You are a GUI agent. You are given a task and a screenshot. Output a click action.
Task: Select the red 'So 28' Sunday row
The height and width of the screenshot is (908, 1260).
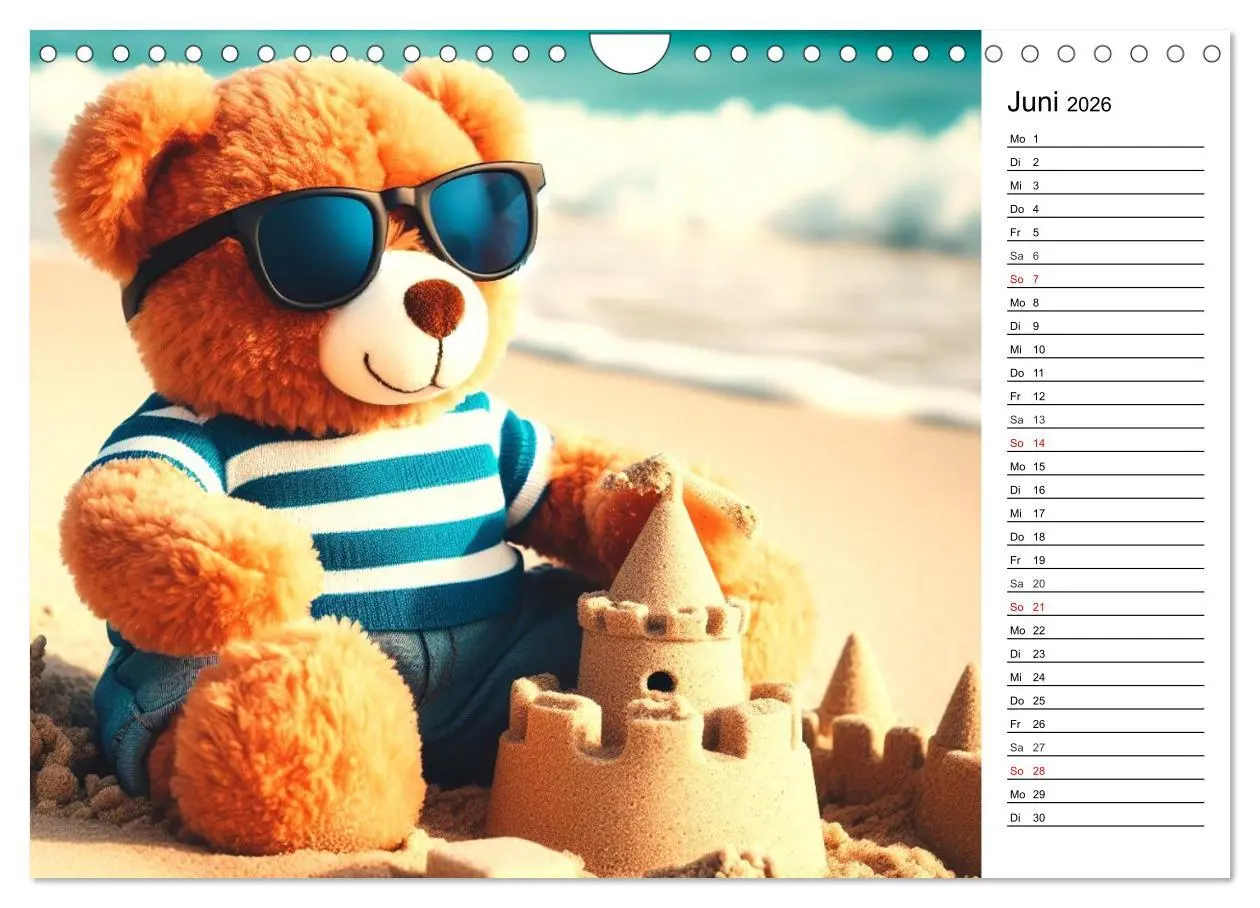click(x=1105, y=770)
